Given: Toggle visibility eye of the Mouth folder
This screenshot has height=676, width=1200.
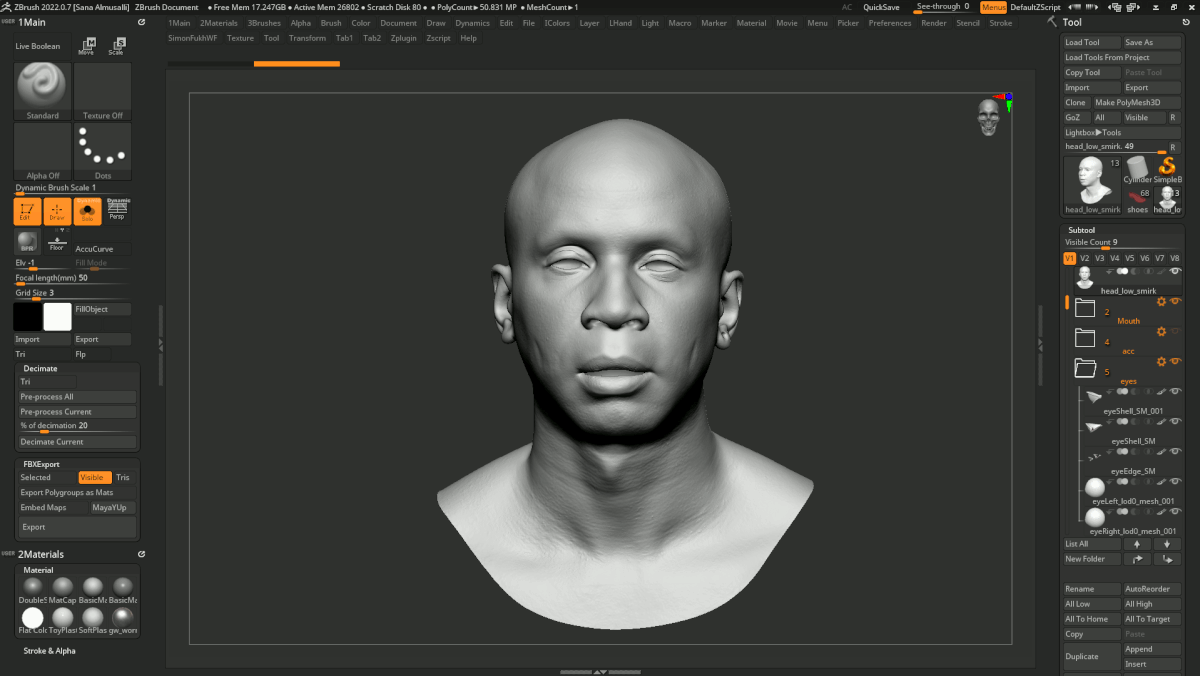Looking at the screenshot, I should click(x=1176, y=301).
